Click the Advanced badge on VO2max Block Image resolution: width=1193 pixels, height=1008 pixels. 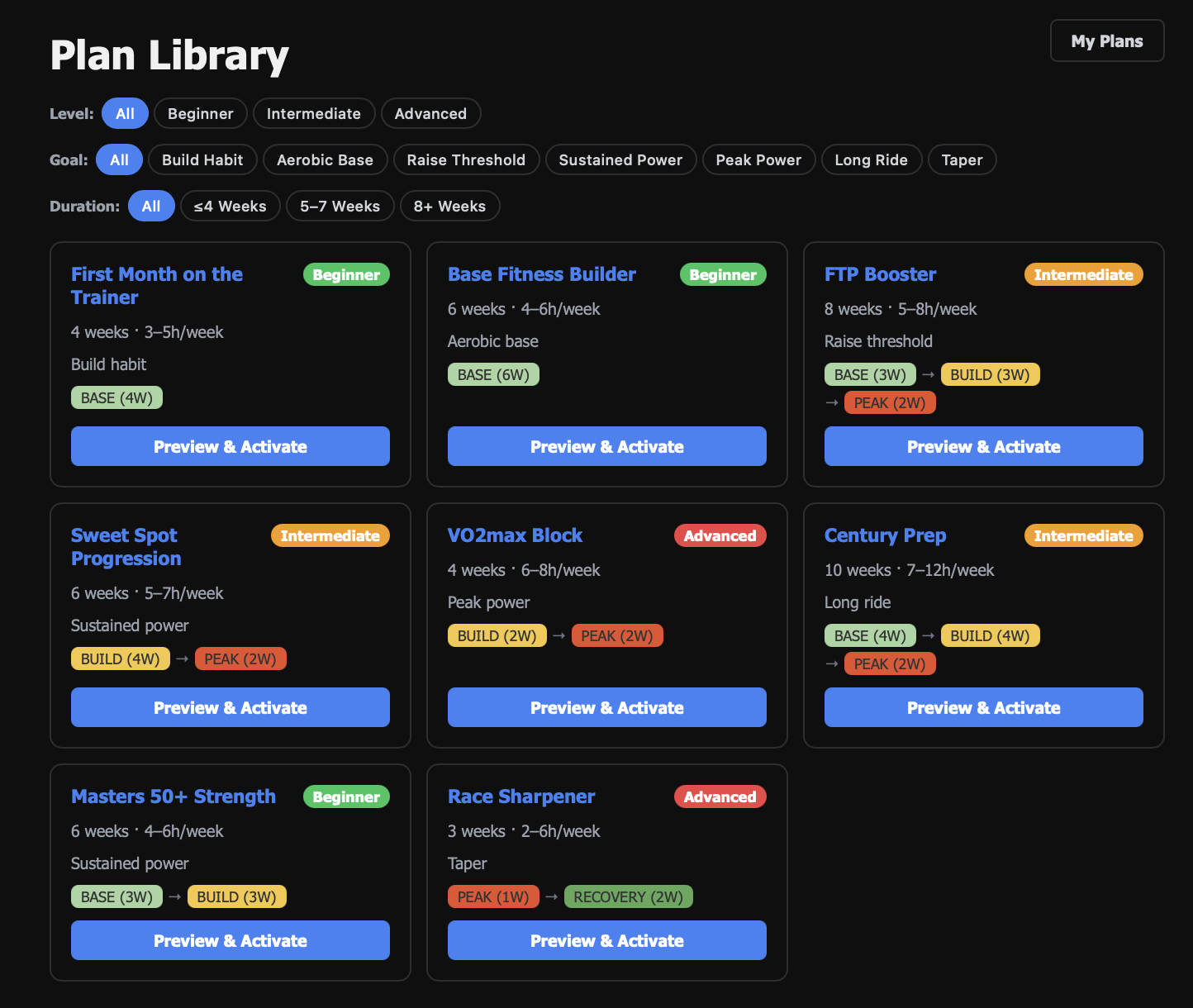(x=720, y=535)
